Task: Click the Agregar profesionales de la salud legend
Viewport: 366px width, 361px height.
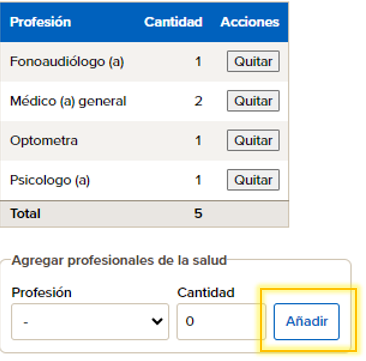Action: 119,260
